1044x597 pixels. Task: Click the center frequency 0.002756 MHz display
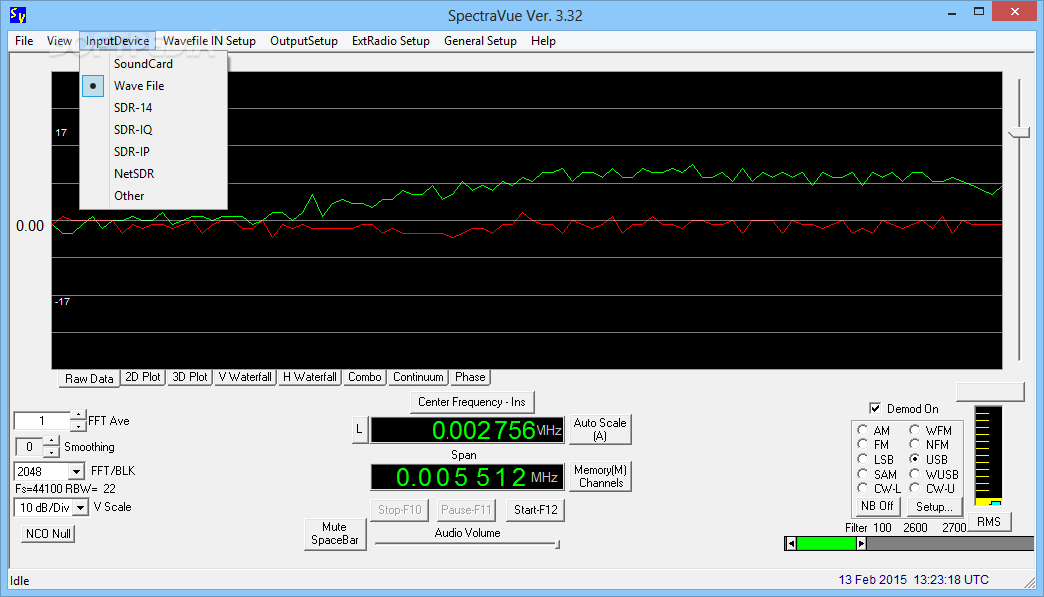(467, 430)
